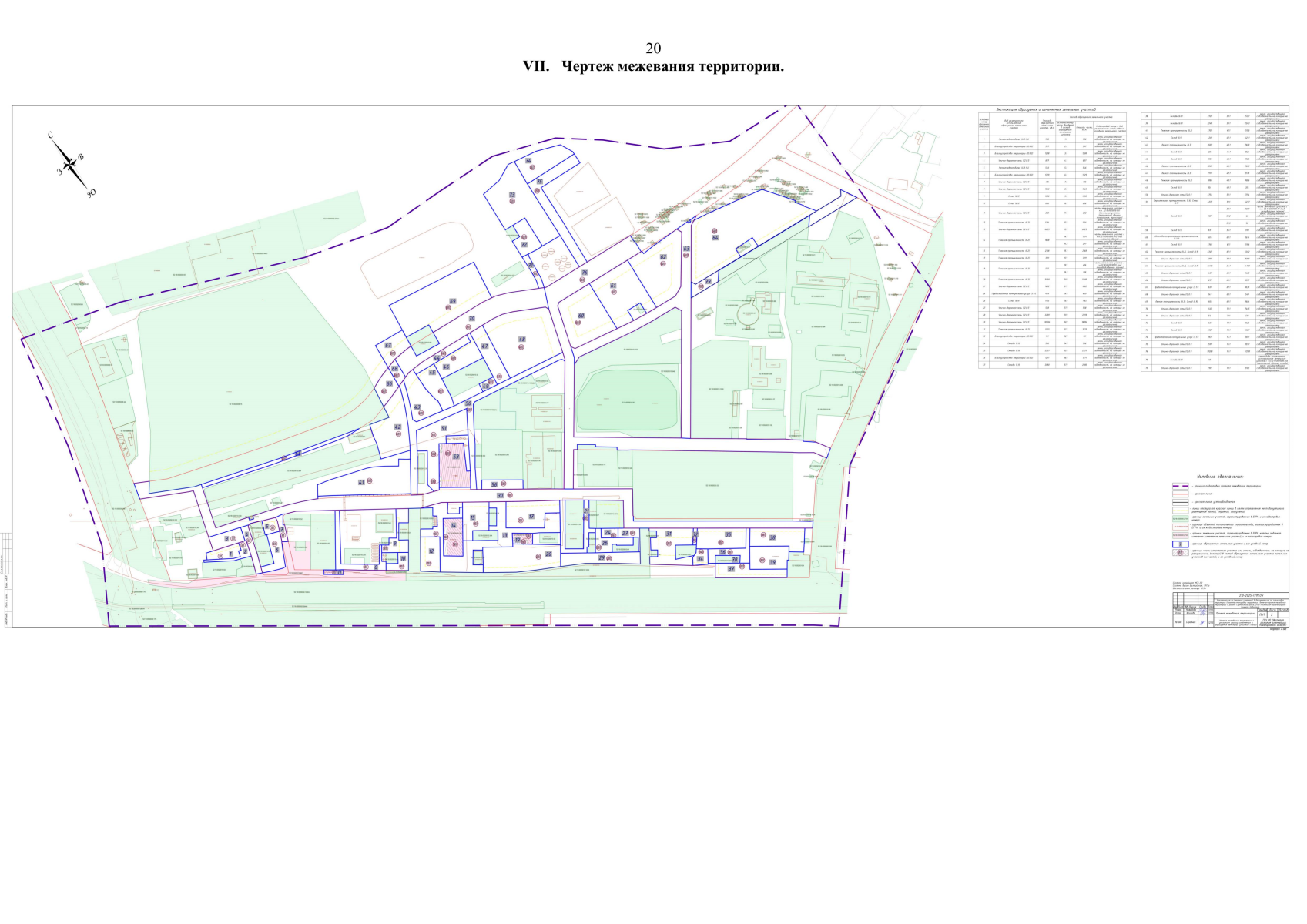Click parcel number 39 on the map
The width and height of the screenshot is (1307, 924).
[772, 563]
